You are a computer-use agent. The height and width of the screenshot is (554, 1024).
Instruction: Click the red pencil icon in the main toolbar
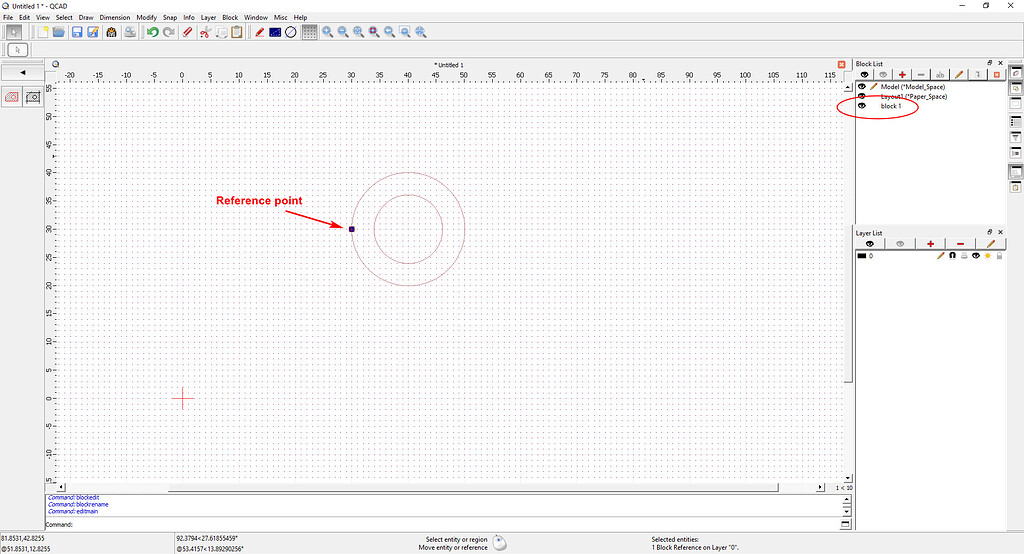coord(259,32)
